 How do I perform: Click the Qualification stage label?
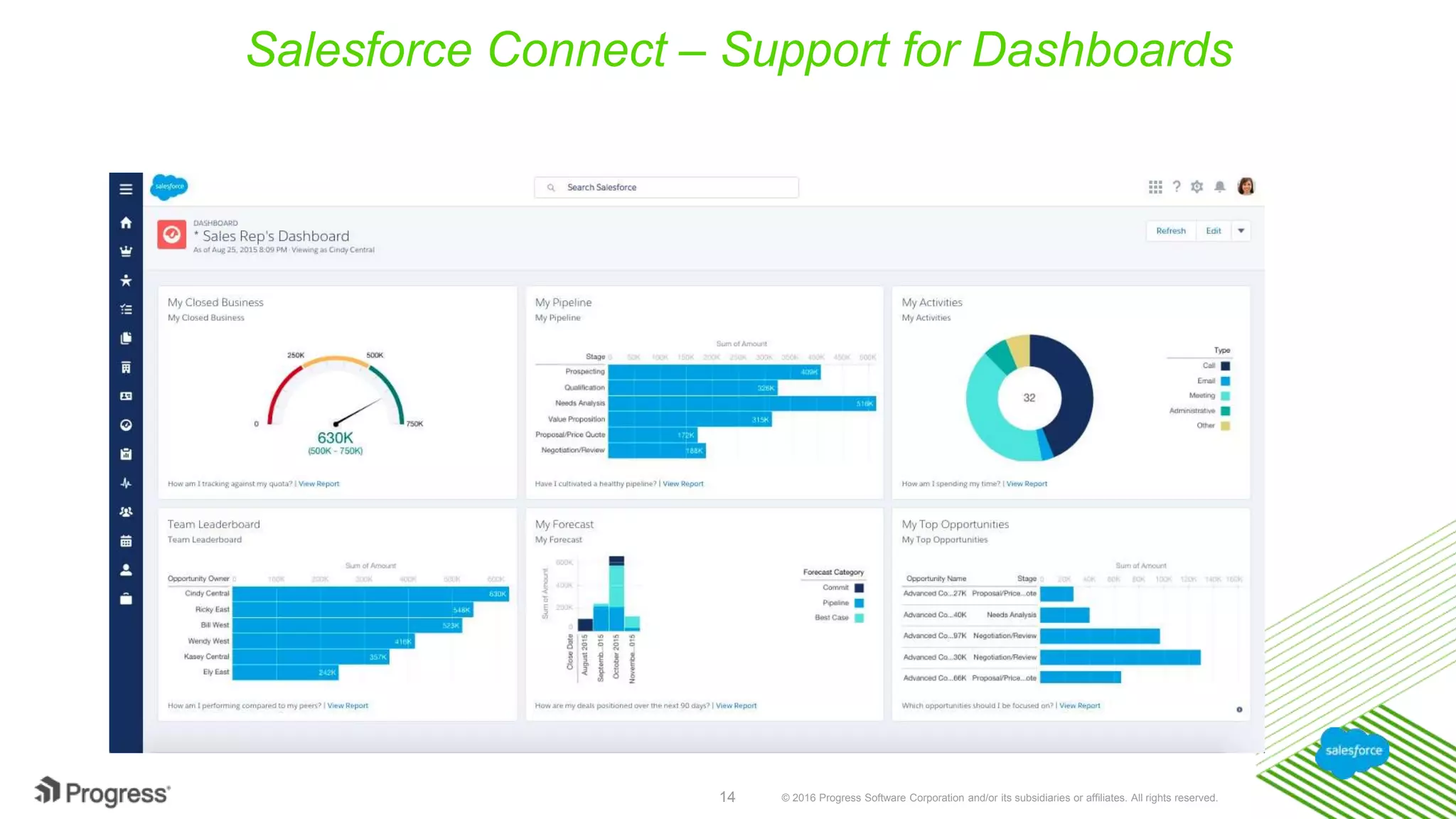(x=584, y=387)
